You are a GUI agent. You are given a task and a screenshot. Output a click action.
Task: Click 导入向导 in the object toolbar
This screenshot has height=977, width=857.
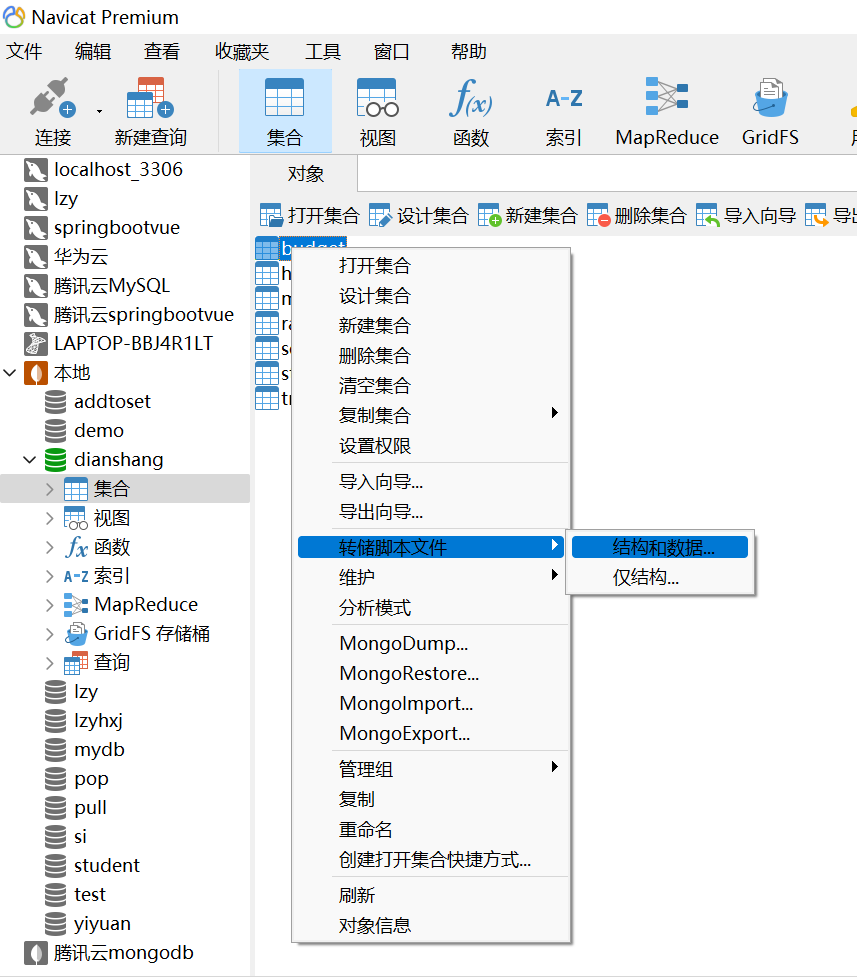(746, 216)
